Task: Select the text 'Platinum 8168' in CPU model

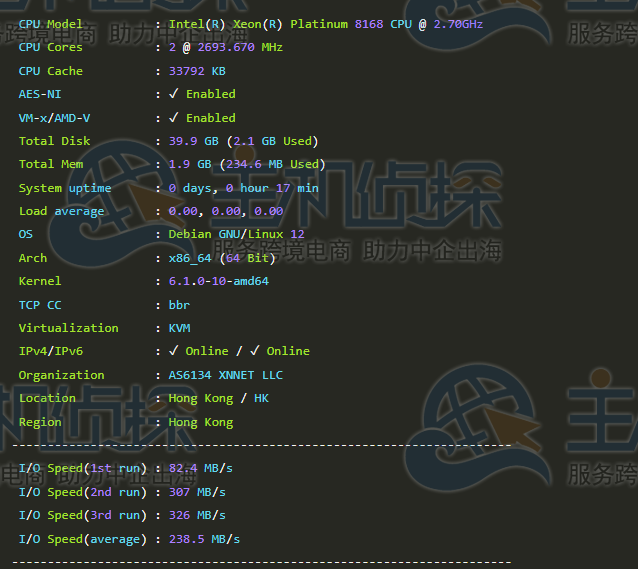Action: point(336,24)
